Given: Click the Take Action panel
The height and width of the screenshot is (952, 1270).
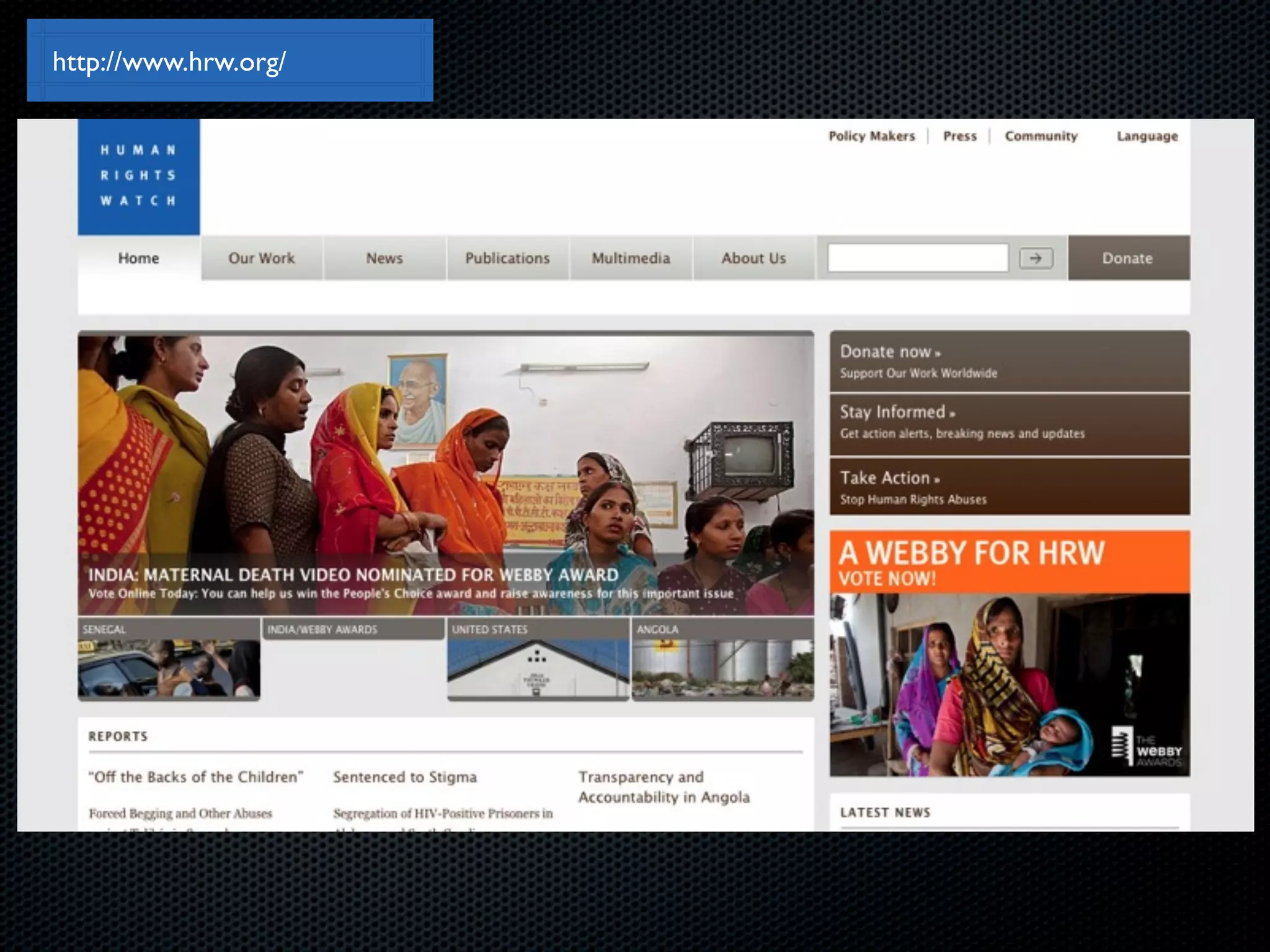Looking at the screenshot, I should tap(1010, 487).
